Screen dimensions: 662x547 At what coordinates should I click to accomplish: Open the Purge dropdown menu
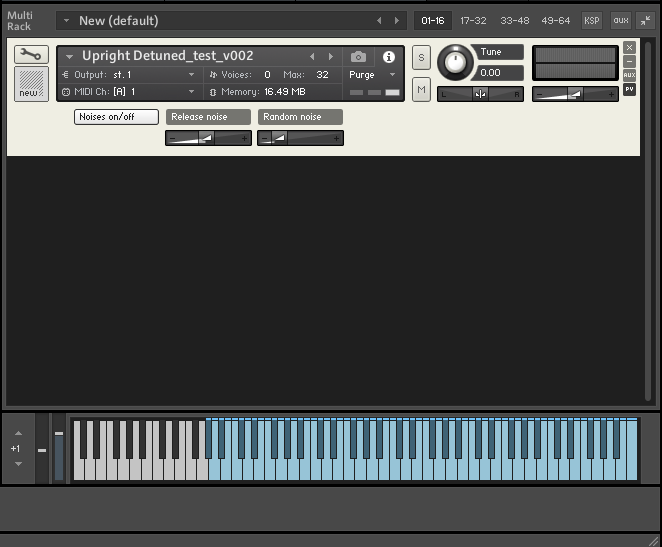tap(372, 75)
